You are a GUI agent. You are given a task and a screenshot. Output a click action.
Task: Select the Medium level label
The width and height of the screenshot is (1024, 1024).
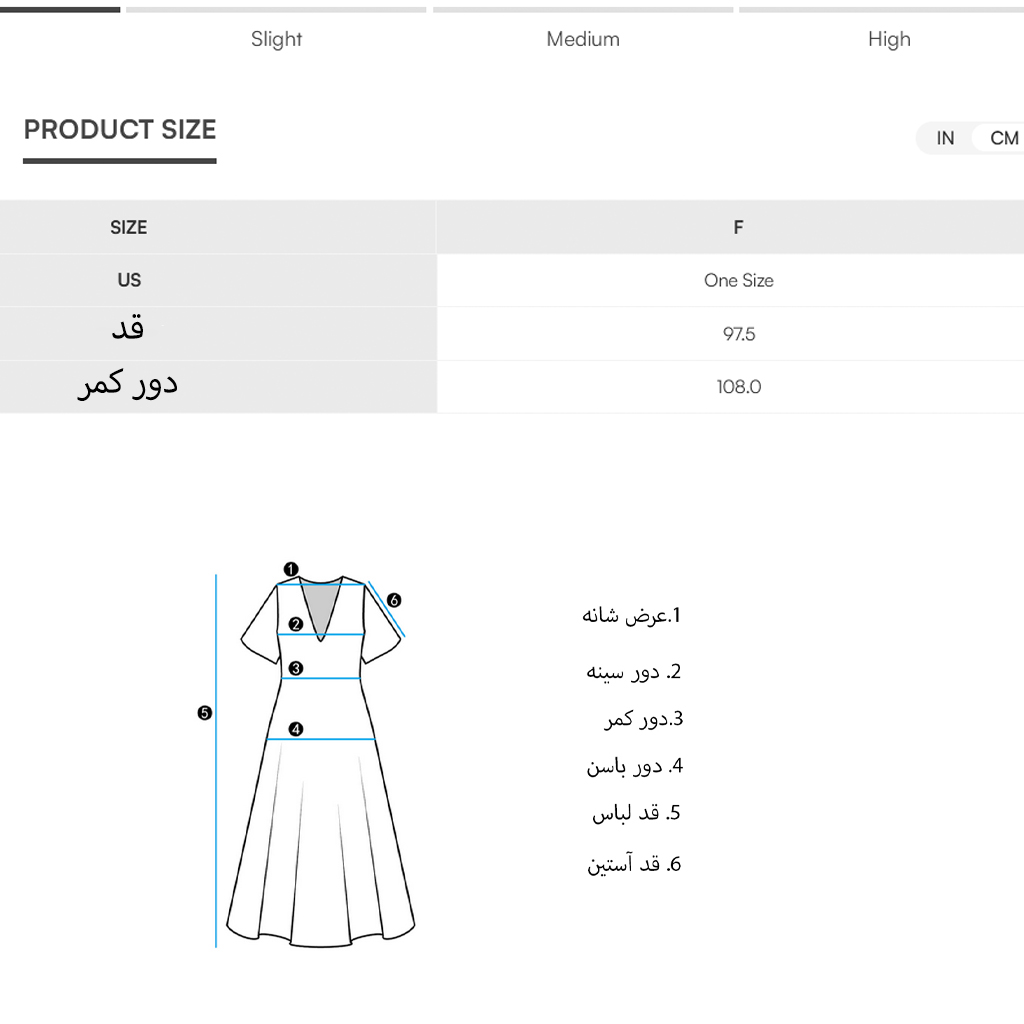click(583, 39)
